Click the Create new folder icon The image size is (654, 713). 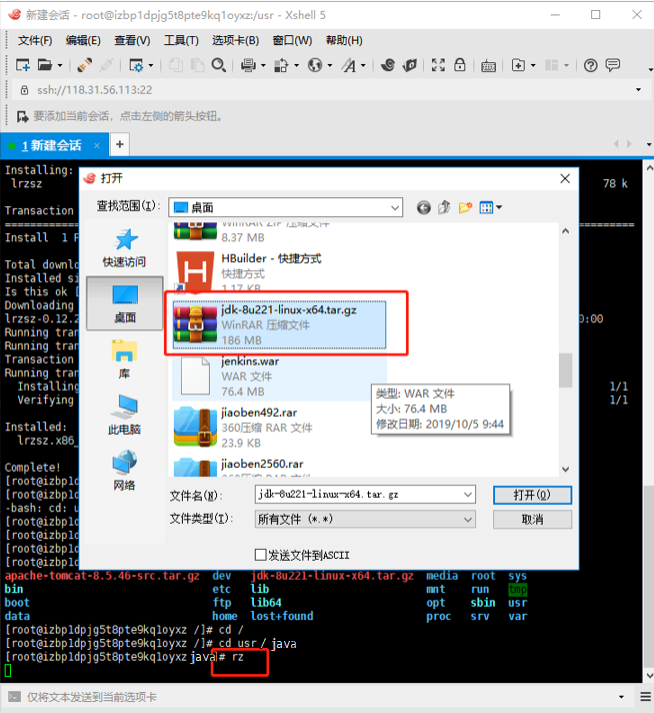[465, 208]
